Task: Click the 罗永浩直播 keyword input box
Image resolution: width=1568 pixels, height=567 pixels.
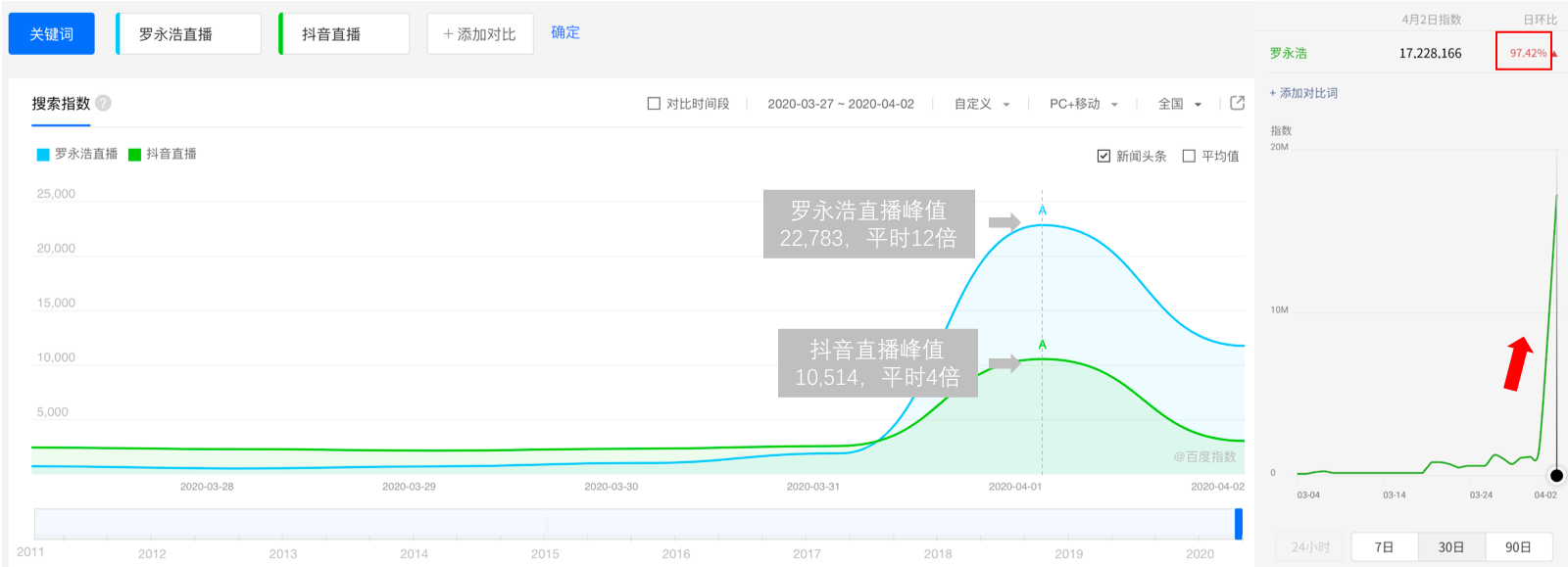Action: pyautogui.click(x=189, y=34)
